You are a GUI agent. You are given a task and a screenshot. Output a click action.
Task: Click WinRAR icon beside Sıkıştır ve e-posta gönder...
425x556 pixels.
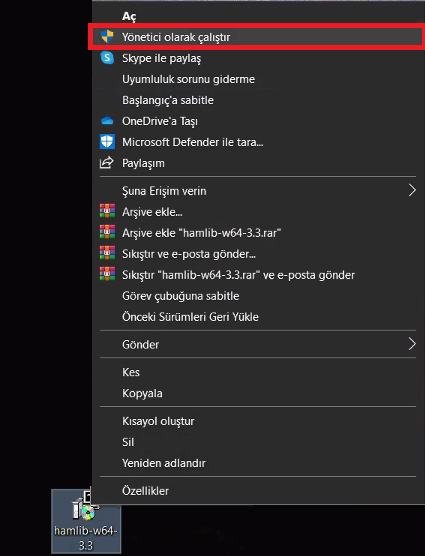[x=107, y=253]
